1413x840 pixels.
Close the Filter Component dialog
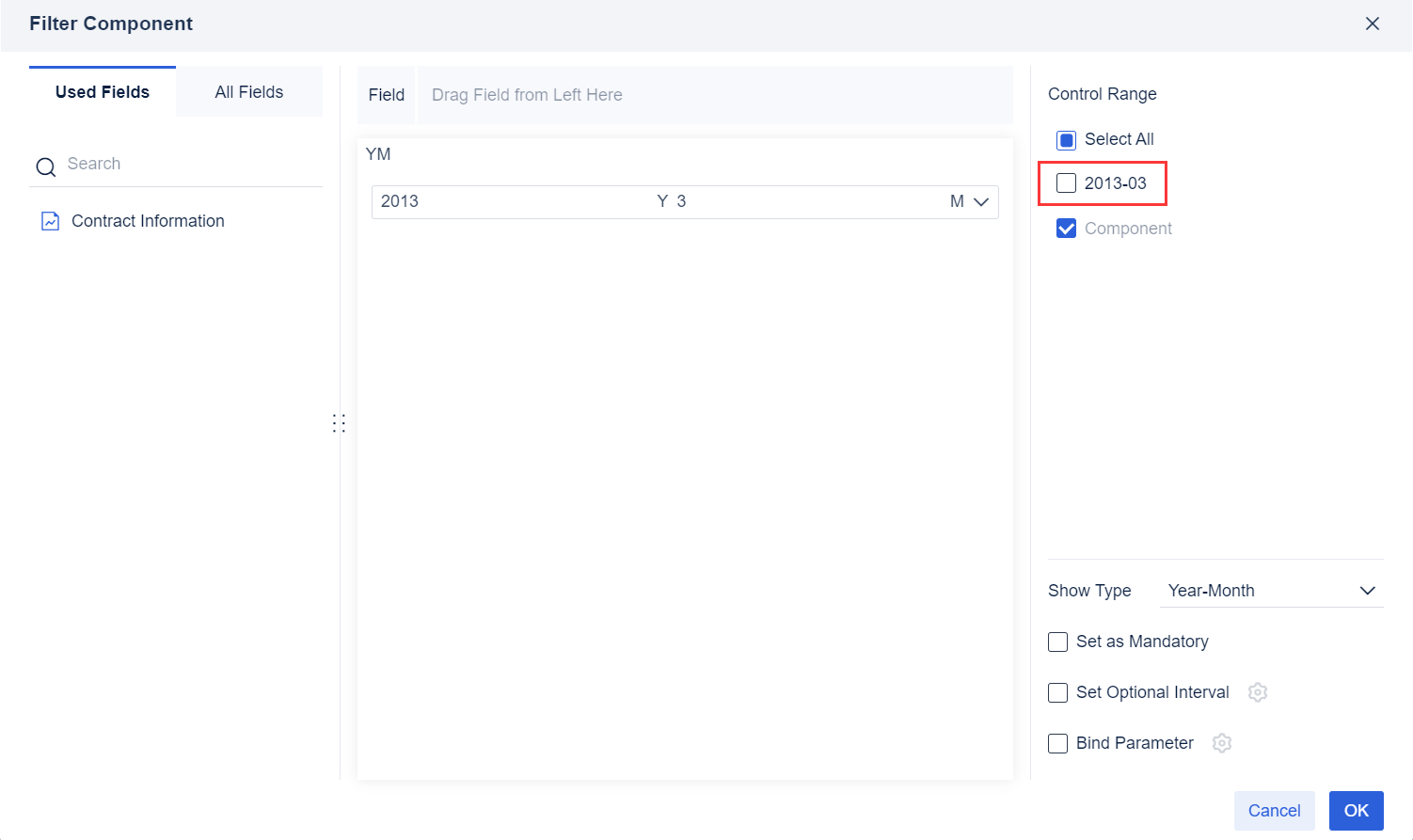1373,24
